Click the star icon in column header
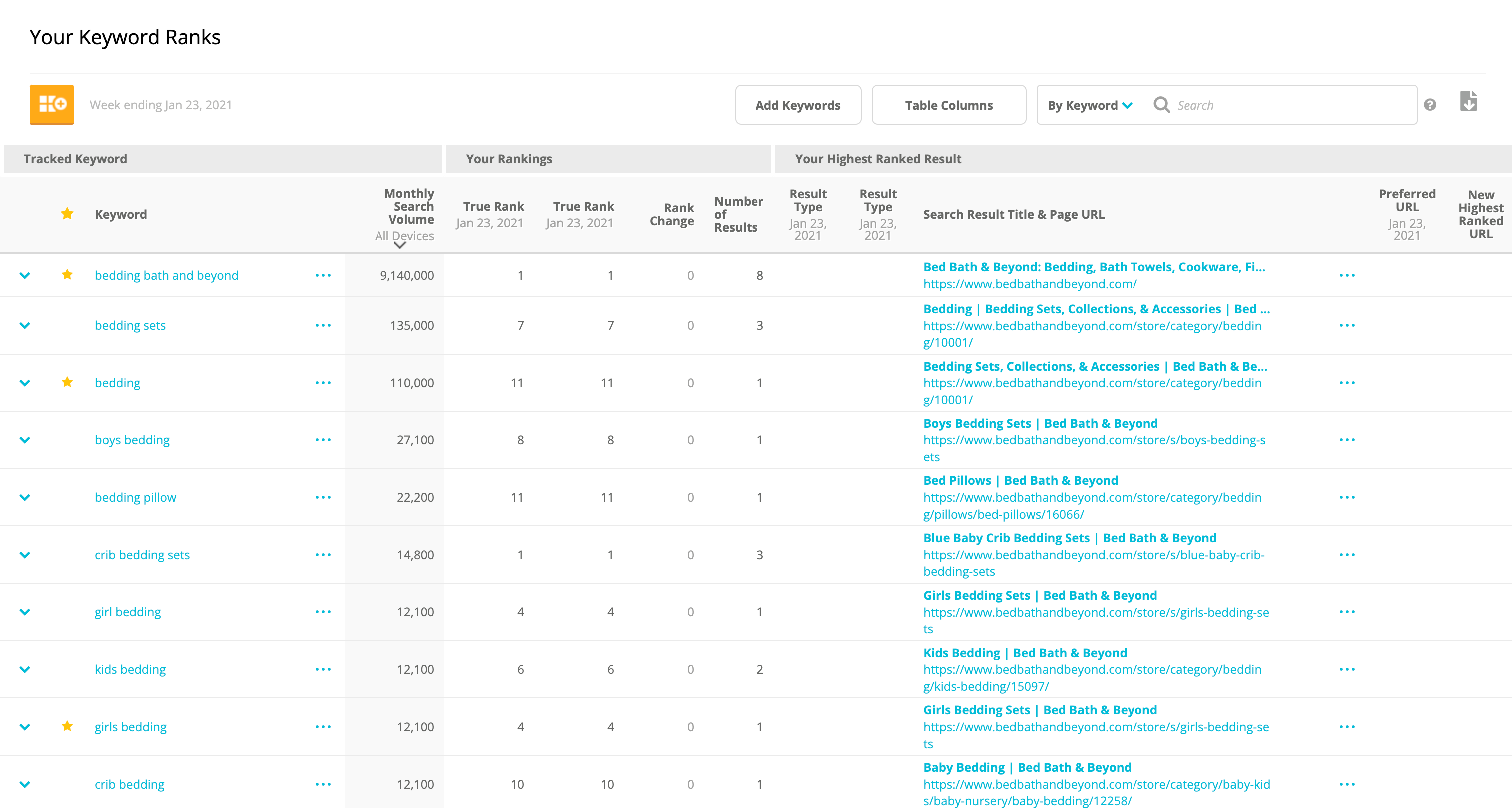This screenshot has width=1512, height=808. click(67, 214)
